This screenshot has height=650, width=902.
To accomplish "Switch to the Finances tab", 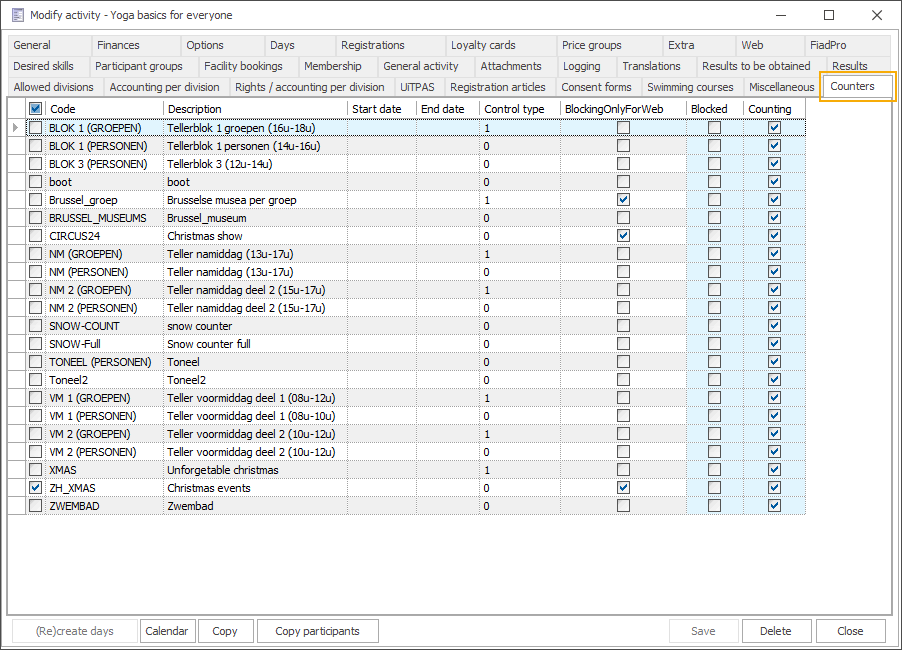I will point(118,45).
